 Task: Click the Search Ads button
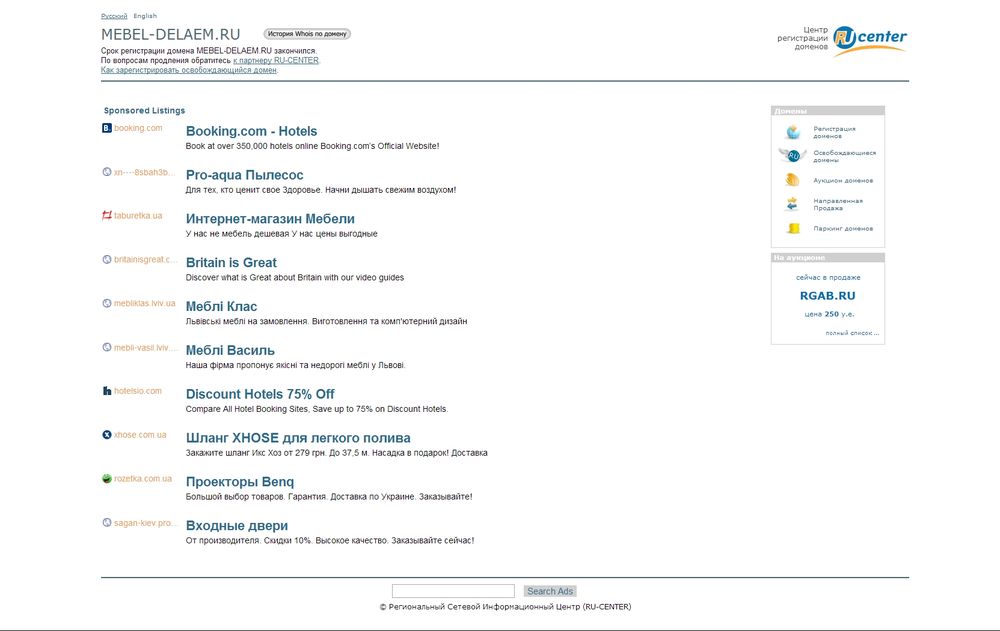coord(550,591)
